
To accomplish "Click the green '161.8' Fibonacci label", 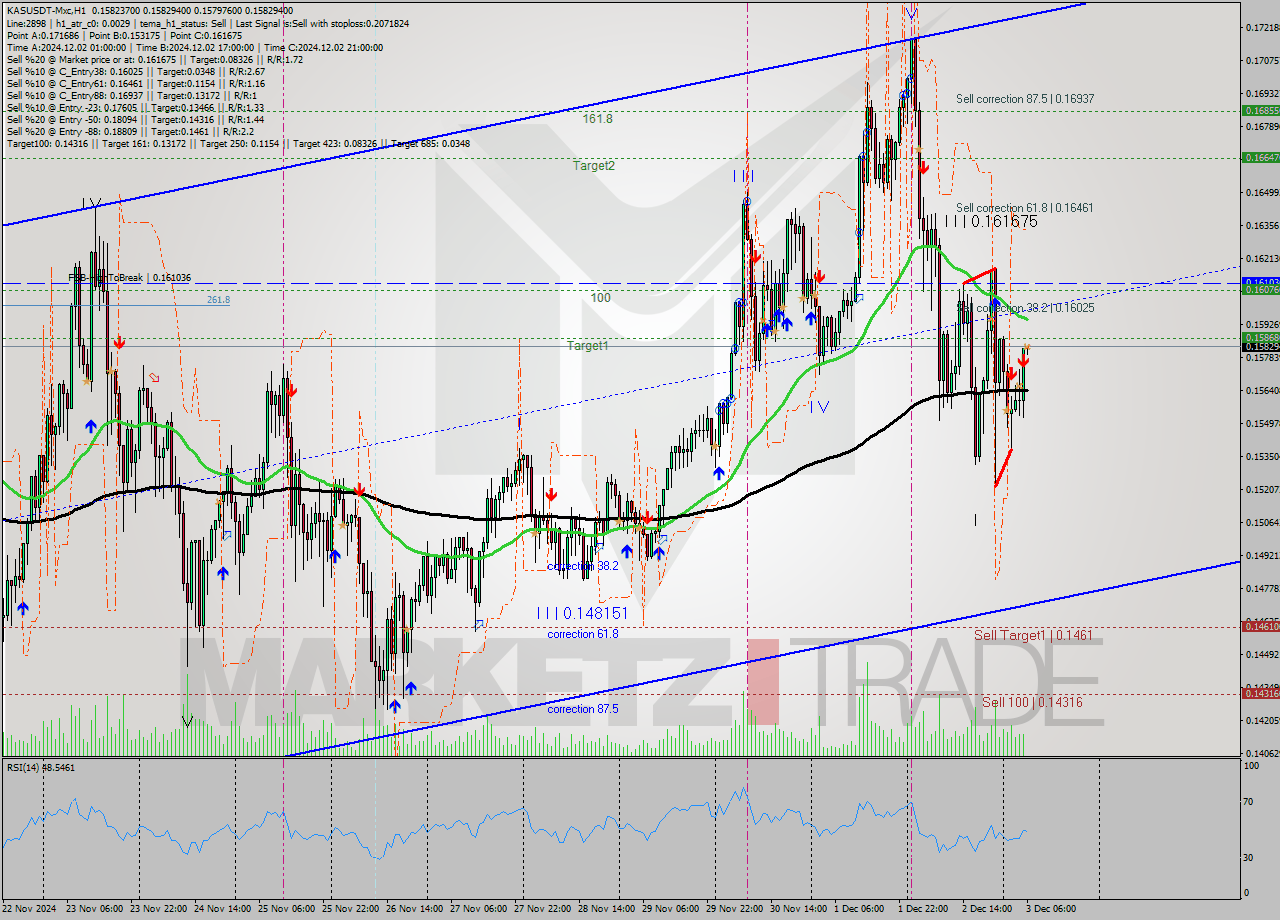I will [598, 118].
